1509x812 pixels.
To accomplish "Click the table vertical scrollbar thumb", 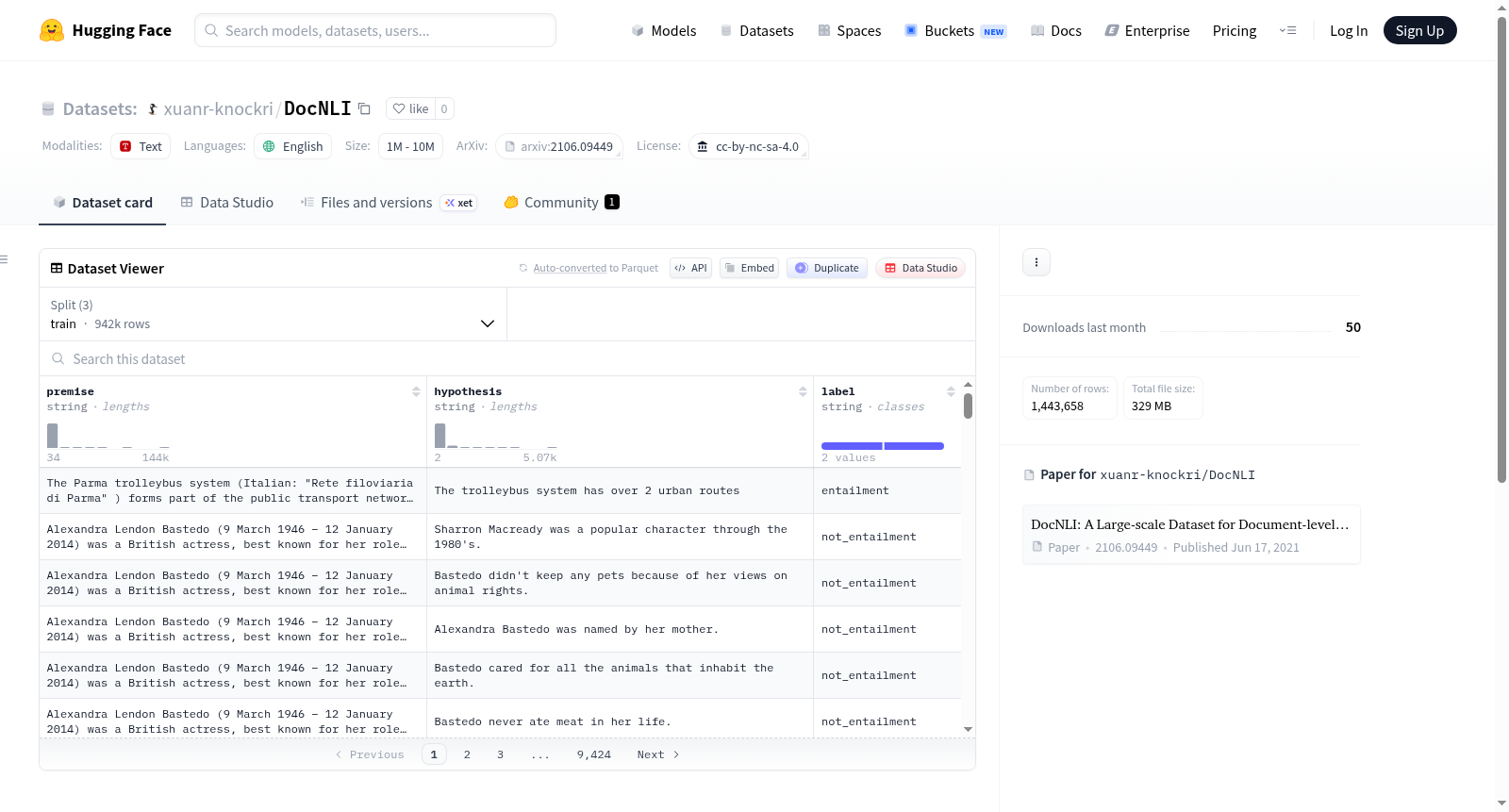I will [x=968, y=406].
